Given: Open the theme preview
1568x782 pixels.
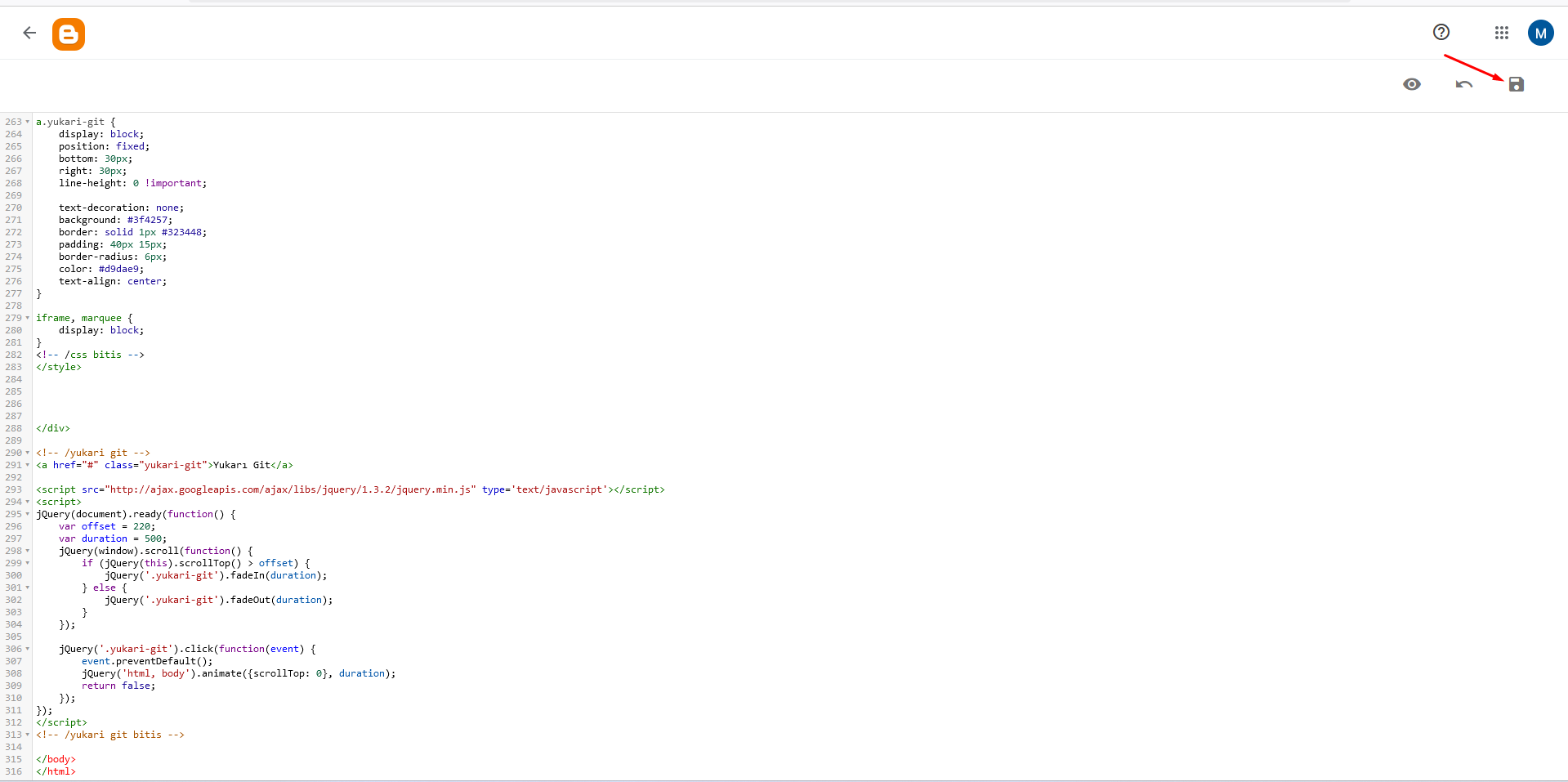Looking at the screenshot, I should tap(1412, 83).
